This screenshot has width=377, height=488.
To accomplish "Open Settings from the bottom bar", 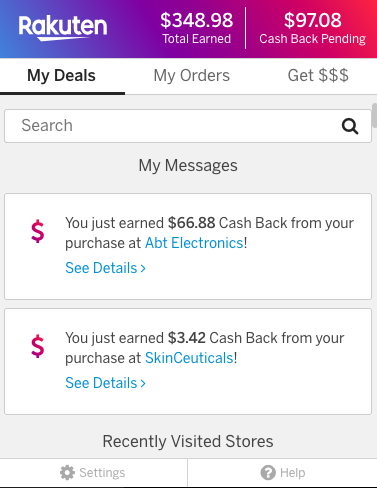I will (x=93, y=473).
